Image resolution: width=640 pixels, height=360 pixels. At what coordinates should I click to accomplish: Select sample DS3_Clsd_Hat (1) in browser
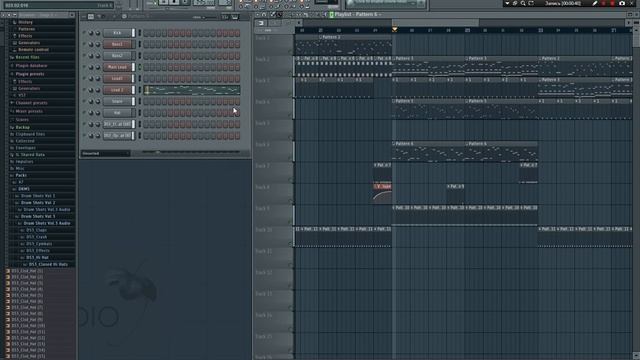click(27, 271)
